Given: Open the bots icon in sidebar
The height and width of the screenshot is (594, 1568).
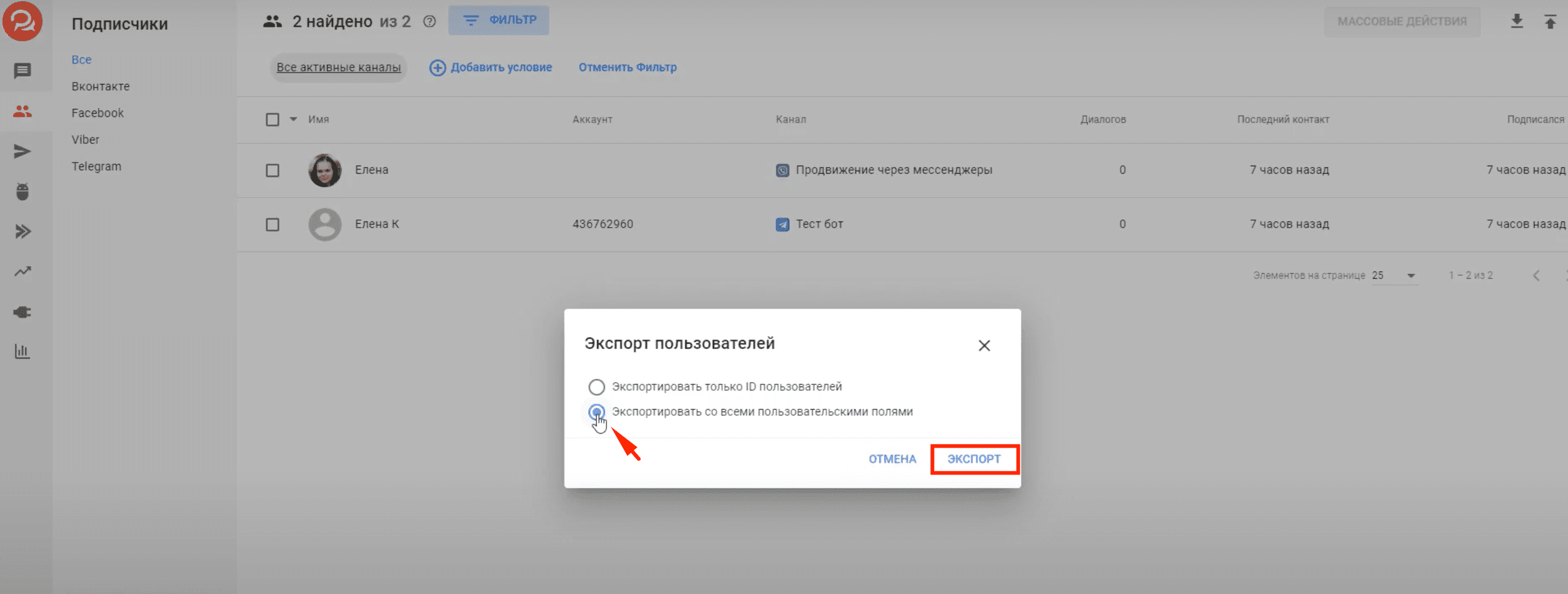Looking at the screenshot, I should point(23,191).
